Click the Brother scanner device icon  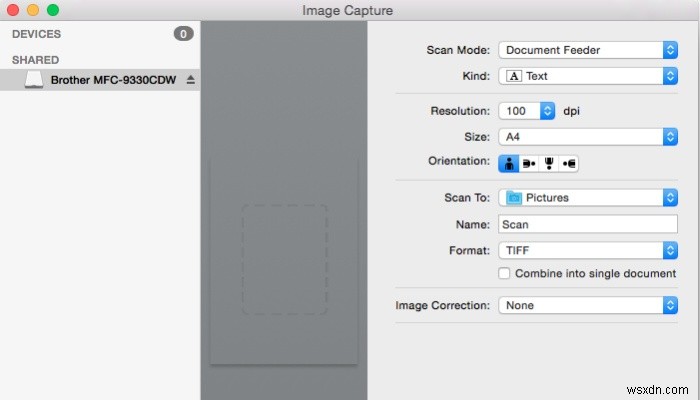click(x=34, y=80)
